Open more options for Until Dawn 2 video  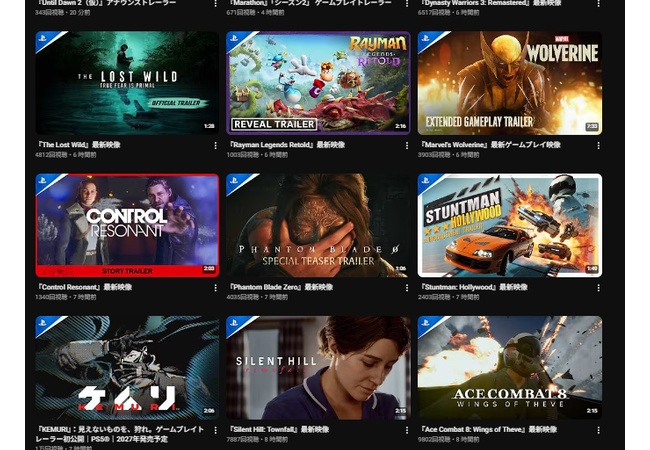point(216,3)
